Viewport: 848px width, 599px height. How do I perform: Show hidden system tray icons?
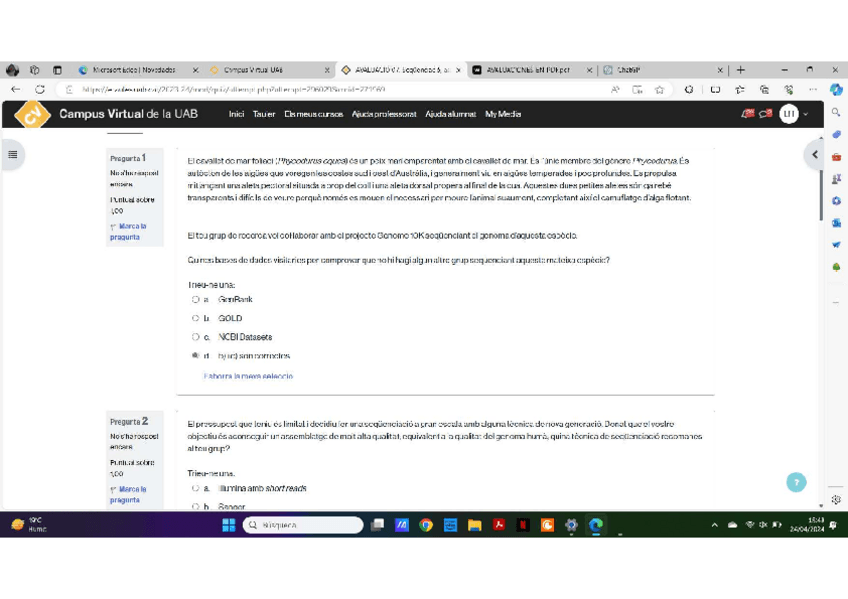tap(714, 525)
